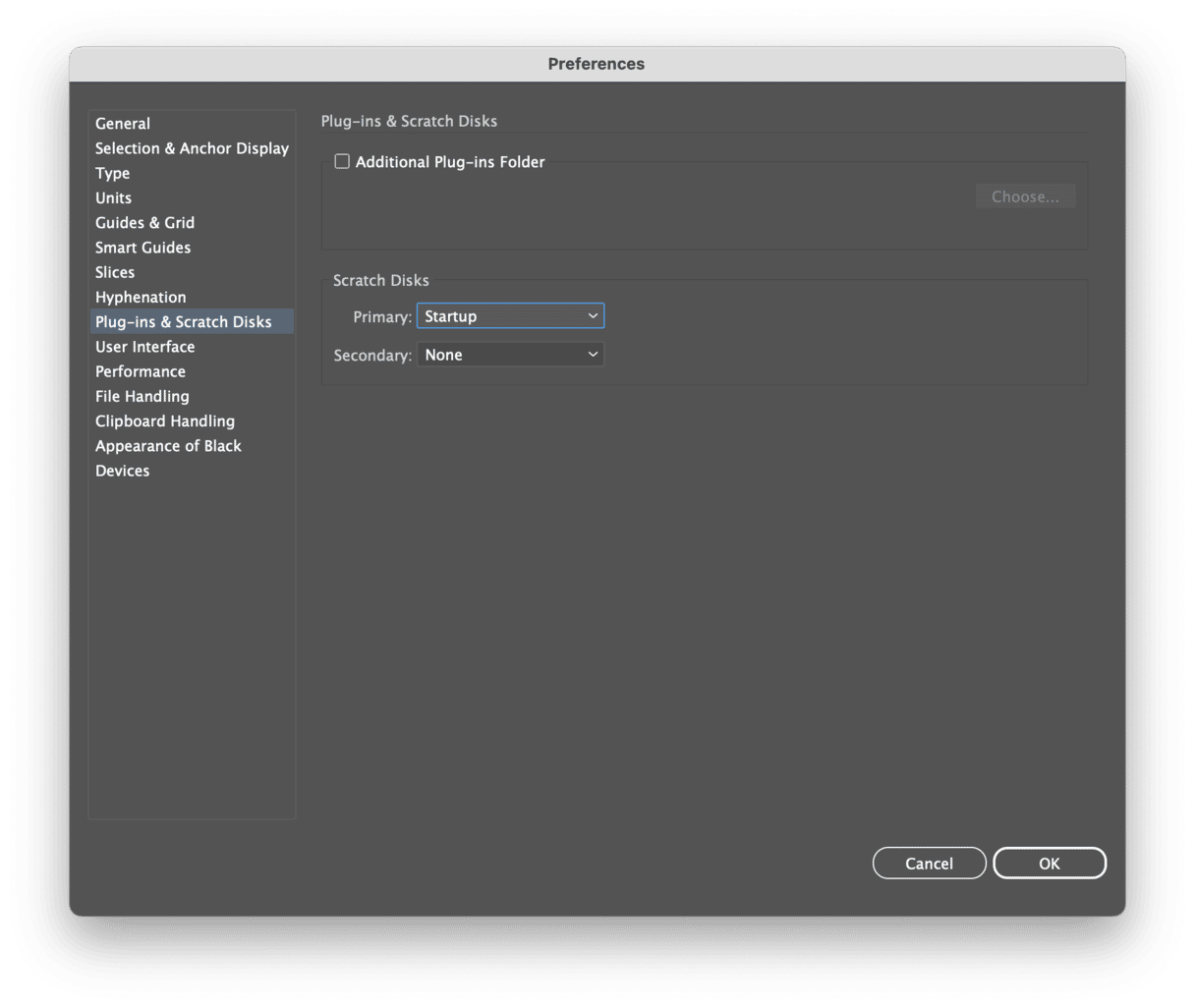This screenshot has width=1195, height=1008.
Task: Open Devices preferences
Action: pos(192,471)
